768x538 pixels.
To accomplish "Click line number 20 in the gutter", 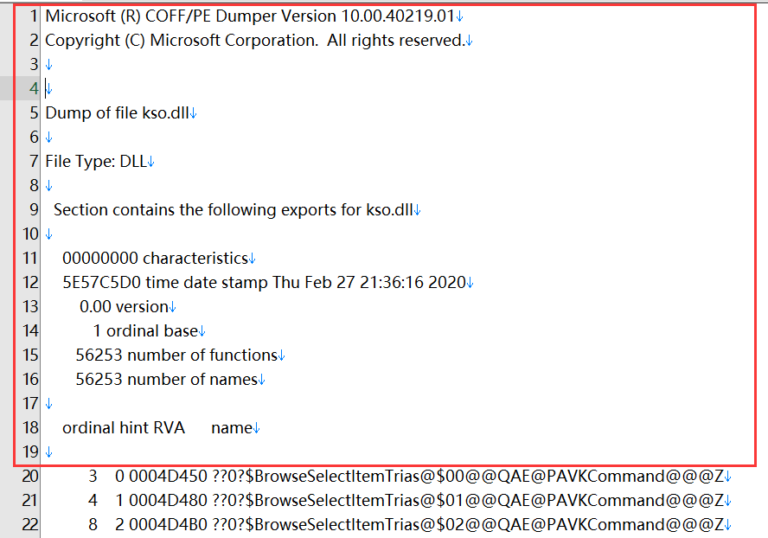I will (x=30, y=476).
